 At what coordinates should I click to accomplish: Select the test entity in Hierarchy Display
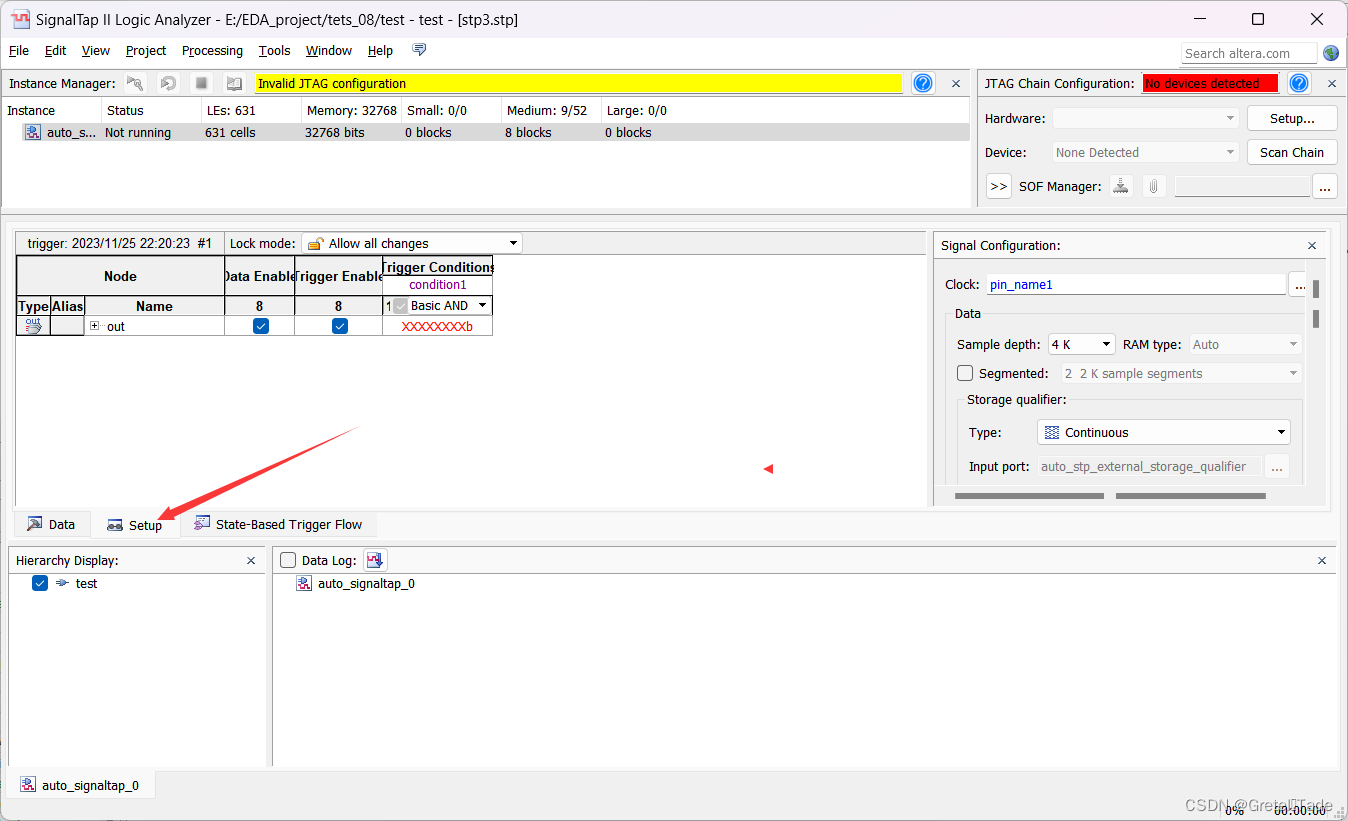87,583
